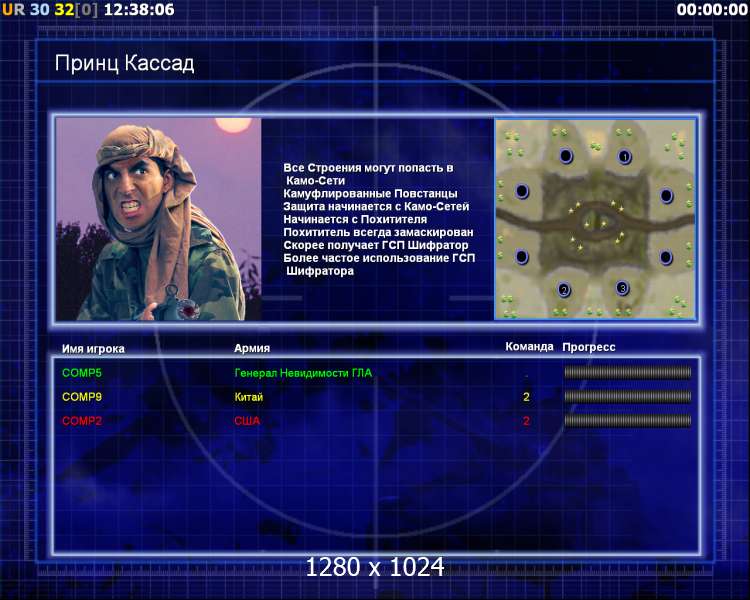Click the 'США' army entry
750x600 pixels.
[247, 421]
